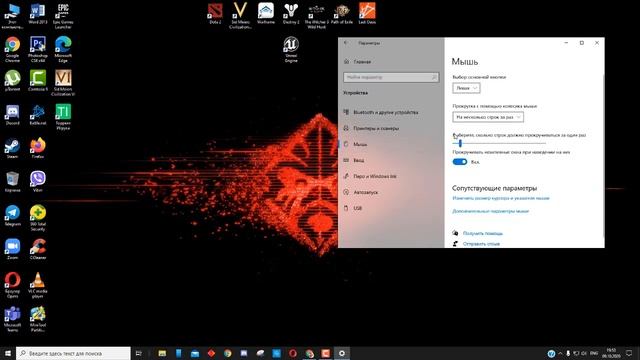
Task: Click the taskbar clock and date
Action: 611,353
